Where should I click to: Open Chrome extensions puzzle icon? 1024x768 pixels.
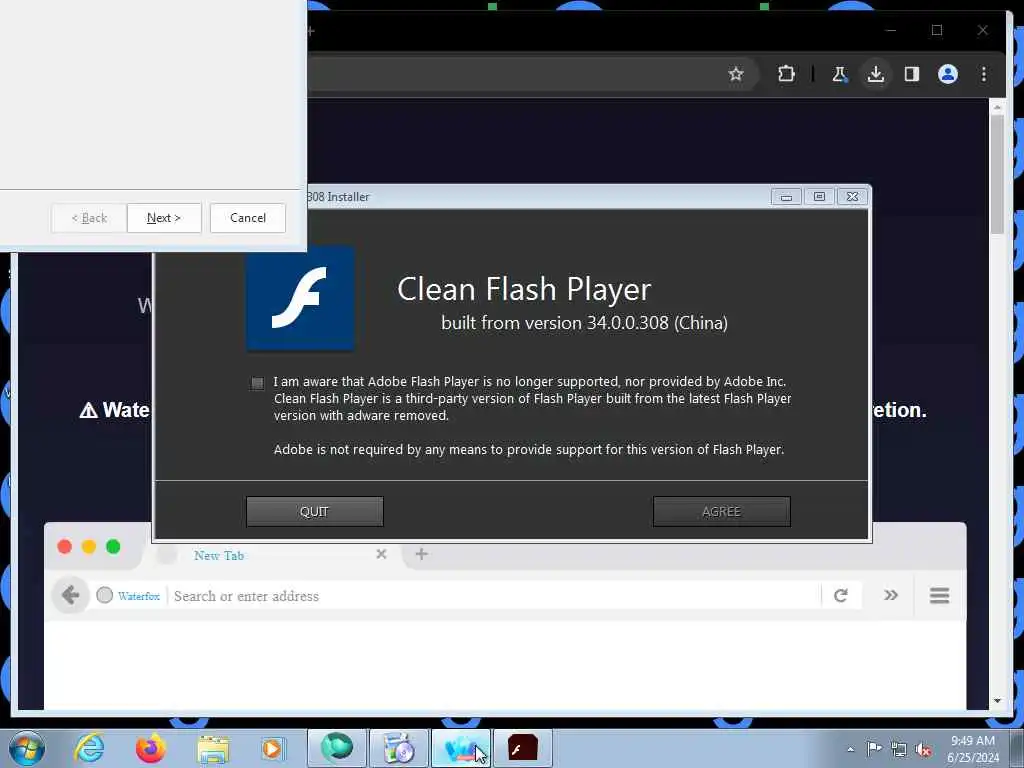click(x=786, y=74)
